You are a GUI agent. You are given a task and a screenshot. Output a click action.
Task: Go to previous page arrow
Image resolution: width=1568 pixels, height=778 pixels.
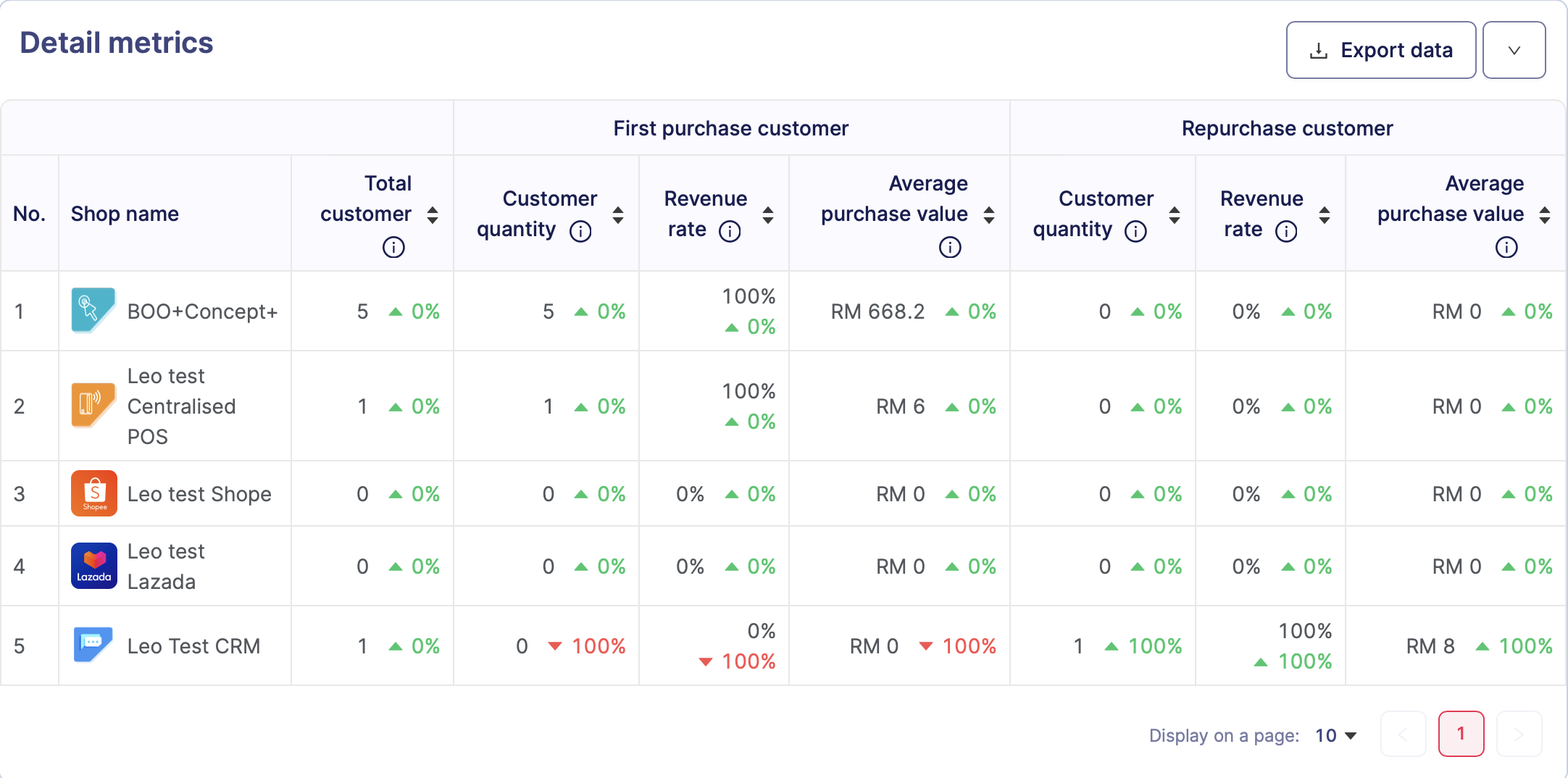coord(1403,735)
